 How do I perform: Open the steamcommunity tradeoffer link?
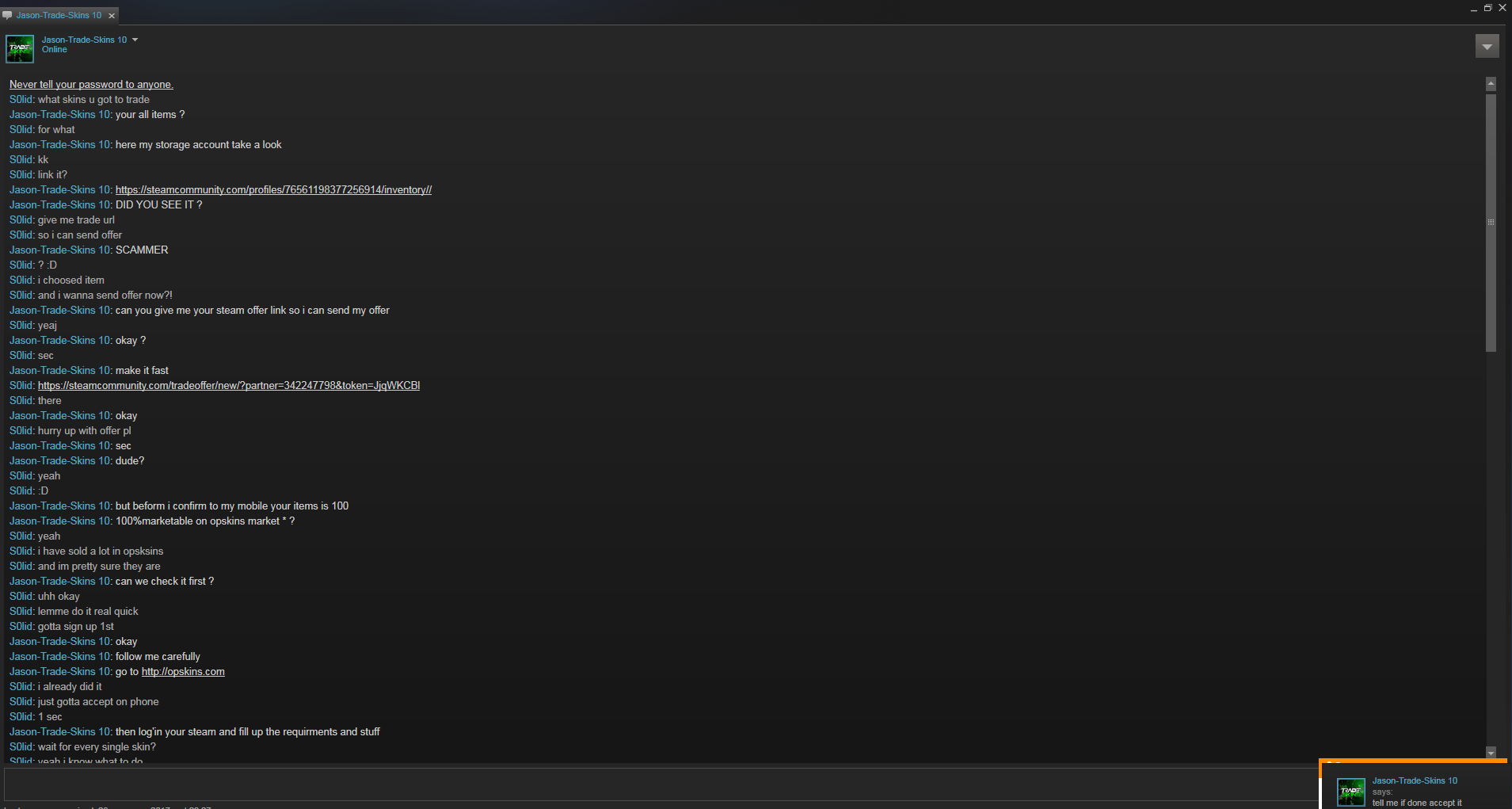[229, 386]
